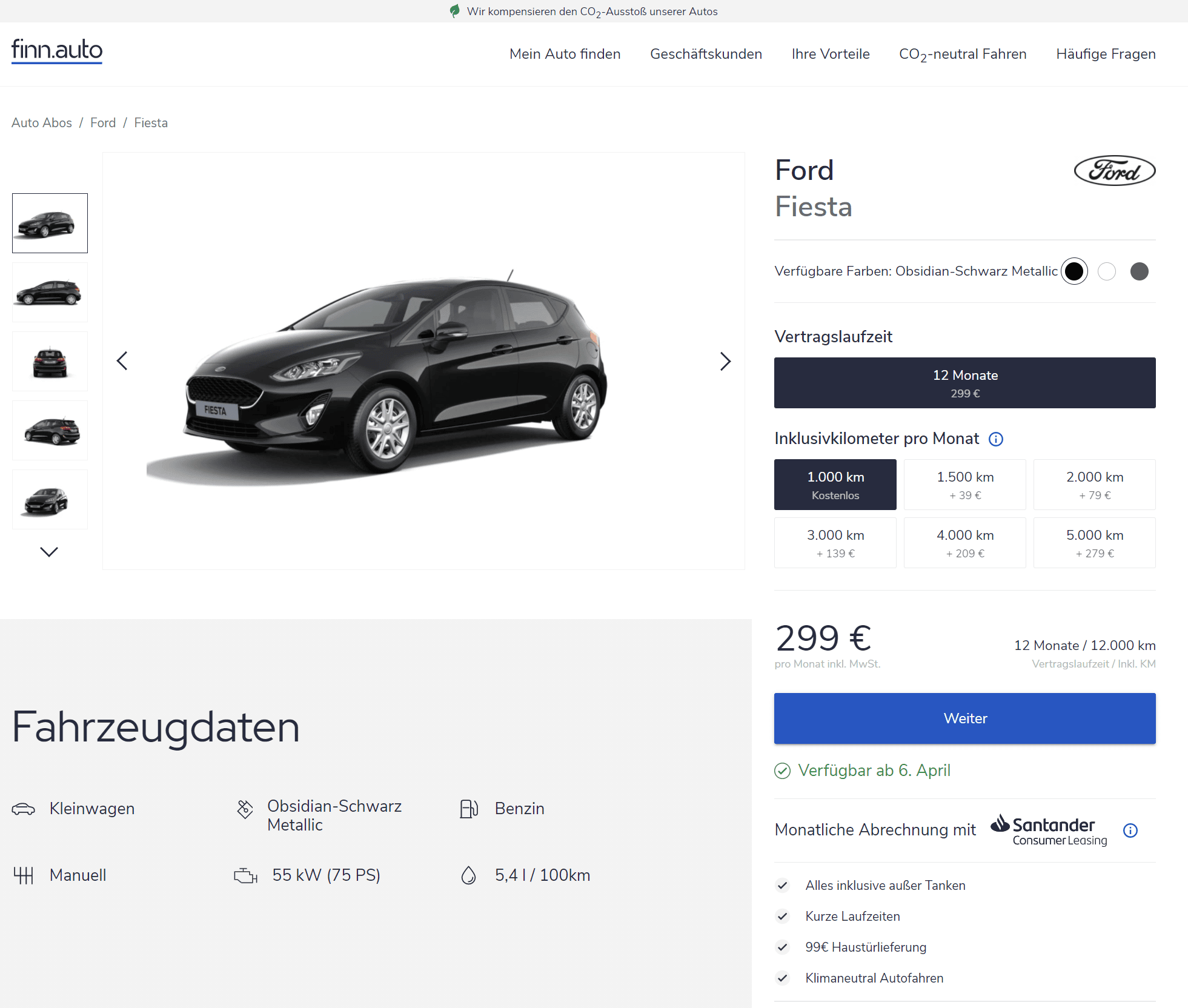Click checkmark beside Klimaneutral Autofahren
This screenshot has height=1008, width=1188.
pos(783,978)
